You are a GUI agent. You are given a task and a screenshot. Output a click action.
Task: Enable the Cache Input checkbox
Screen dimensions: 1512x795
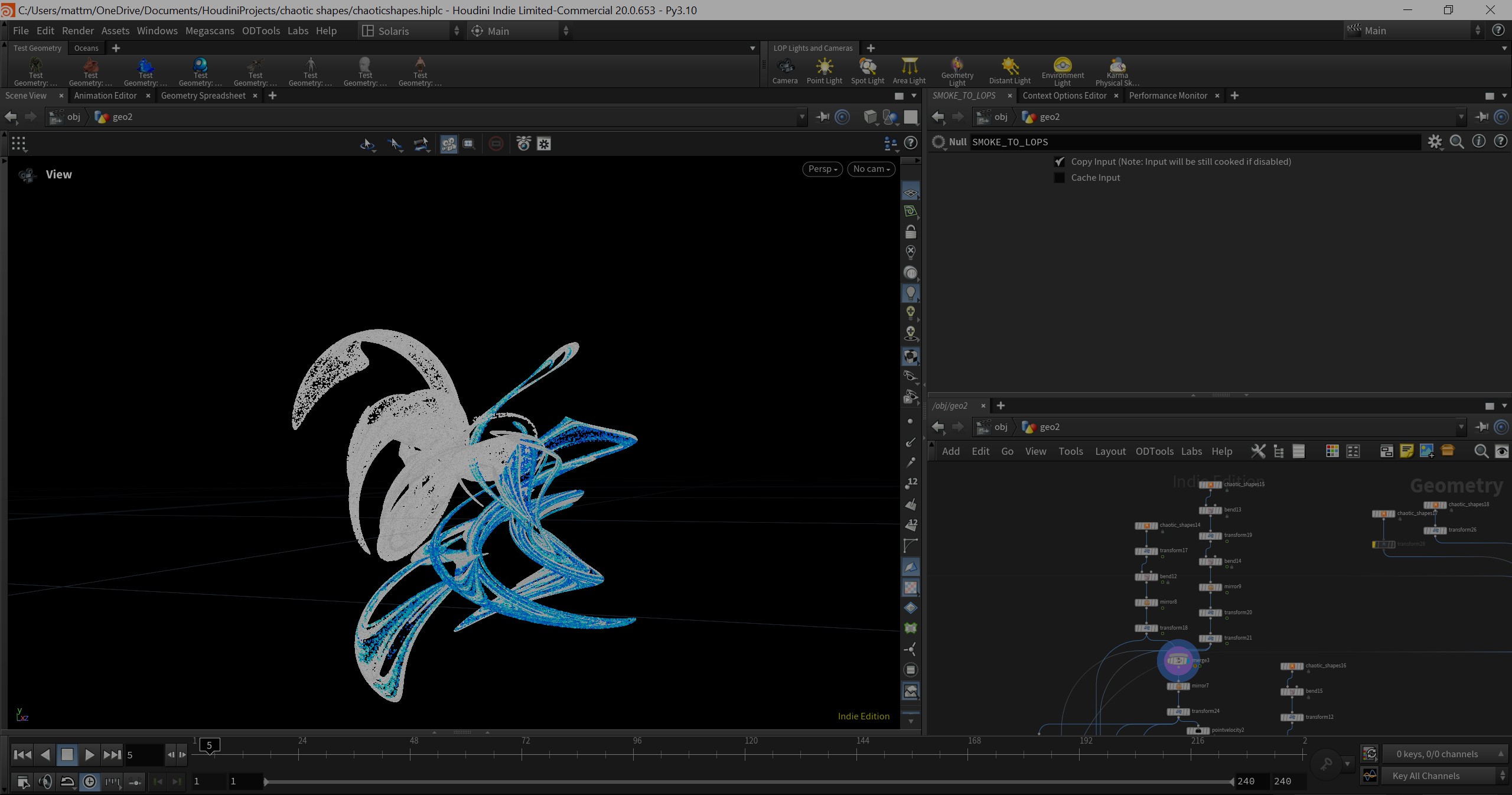(1060, 178)
